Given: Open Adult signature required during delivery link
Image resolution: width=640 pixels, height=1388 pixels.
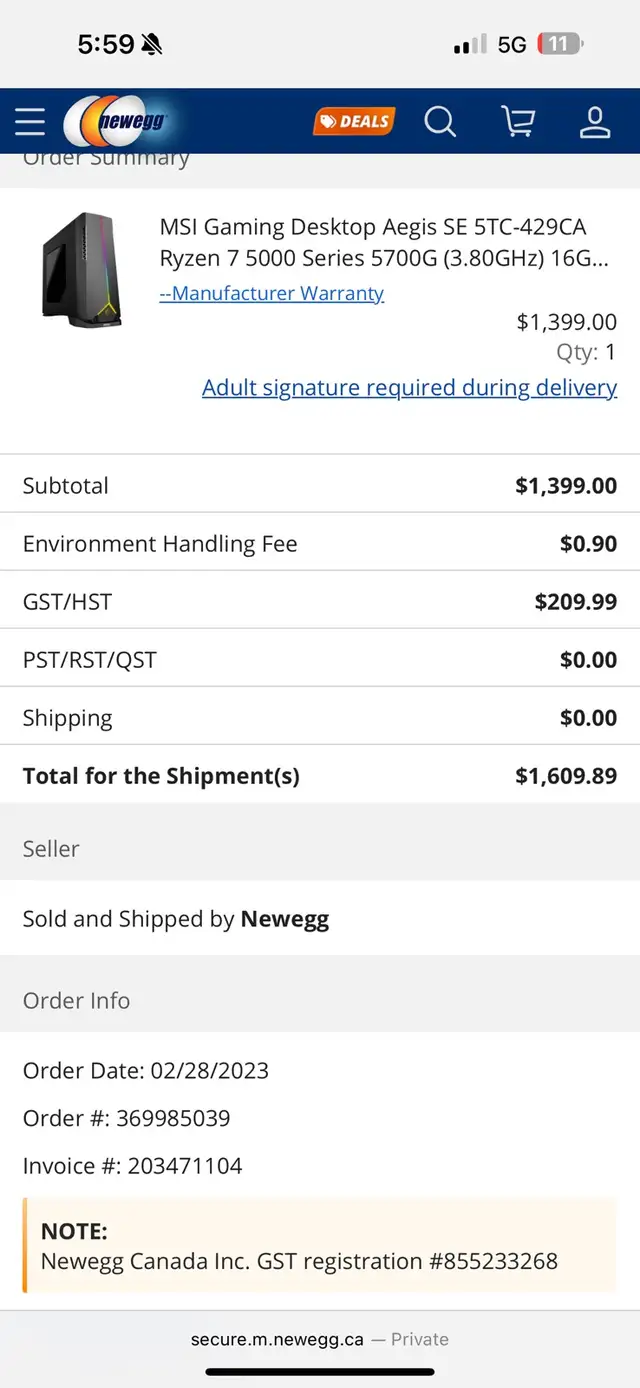Looking at the screenshot, I should (x=410, y=388).
